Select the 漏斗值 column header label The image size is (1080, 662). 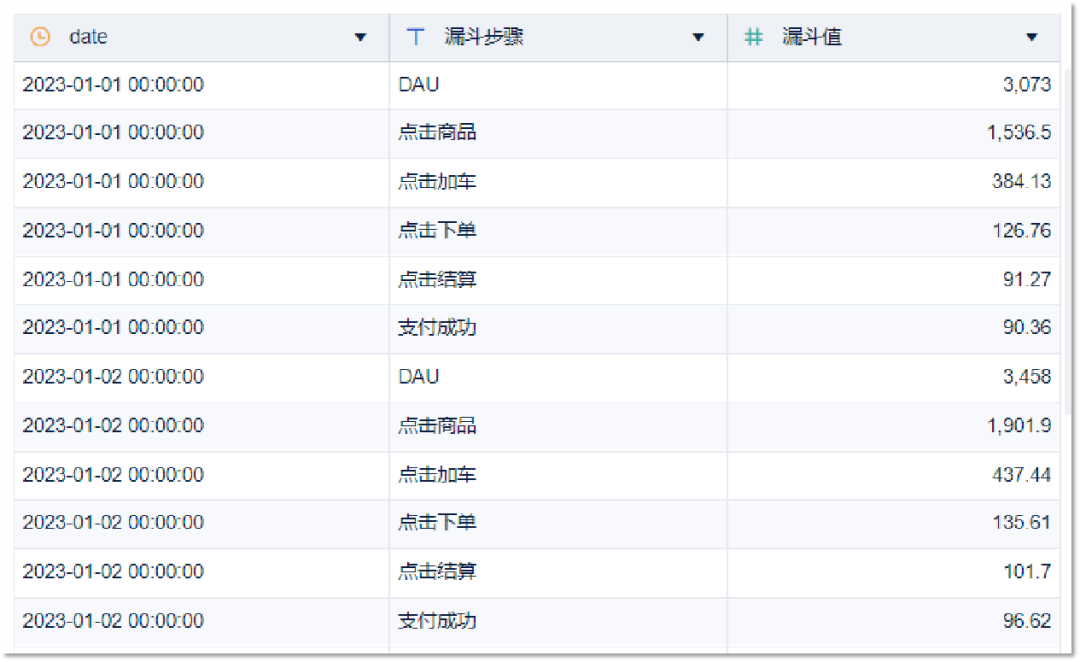click(811, 37)
